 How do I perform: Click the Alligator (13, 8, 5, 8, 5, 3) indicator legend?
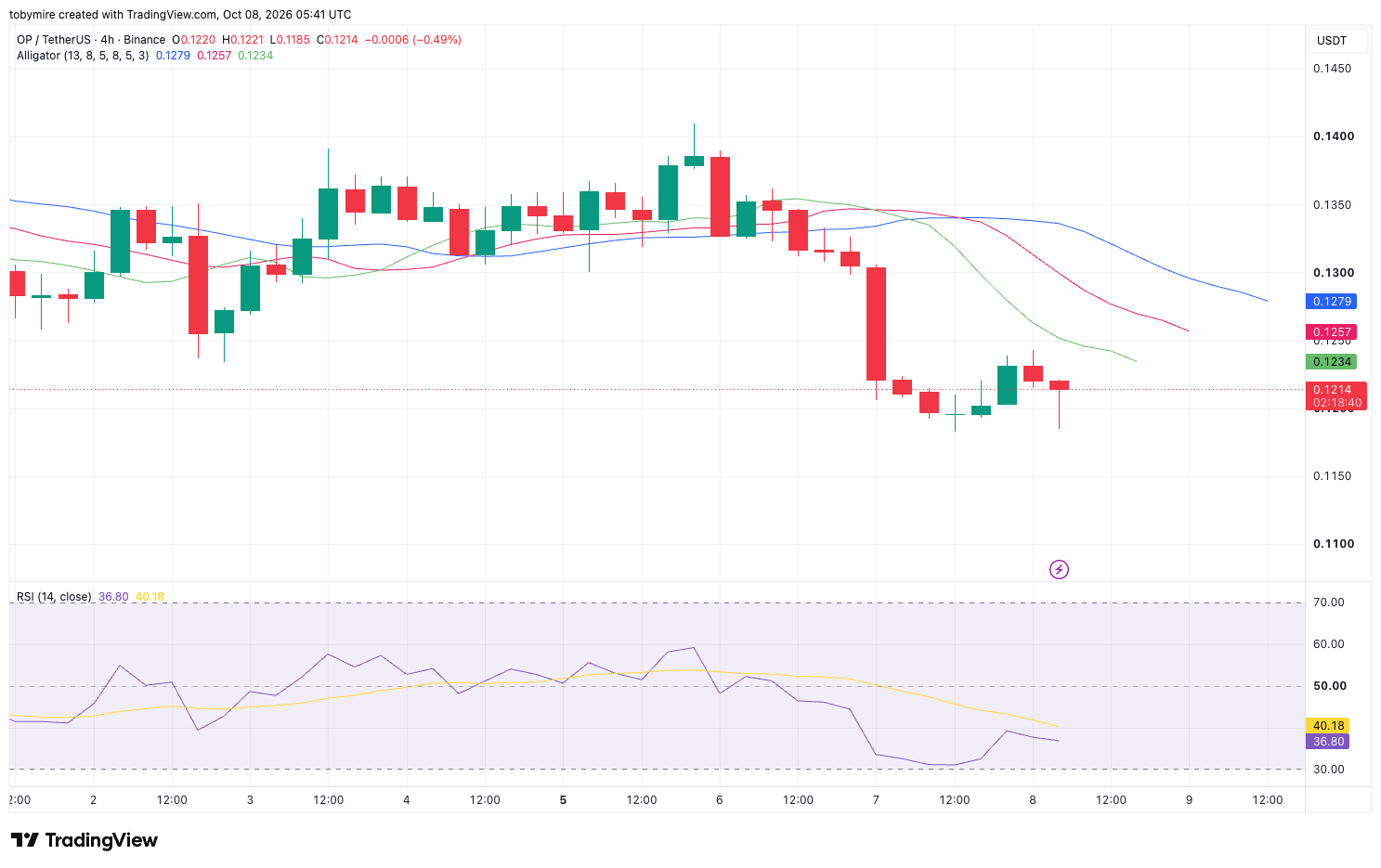tap(83, 56)
